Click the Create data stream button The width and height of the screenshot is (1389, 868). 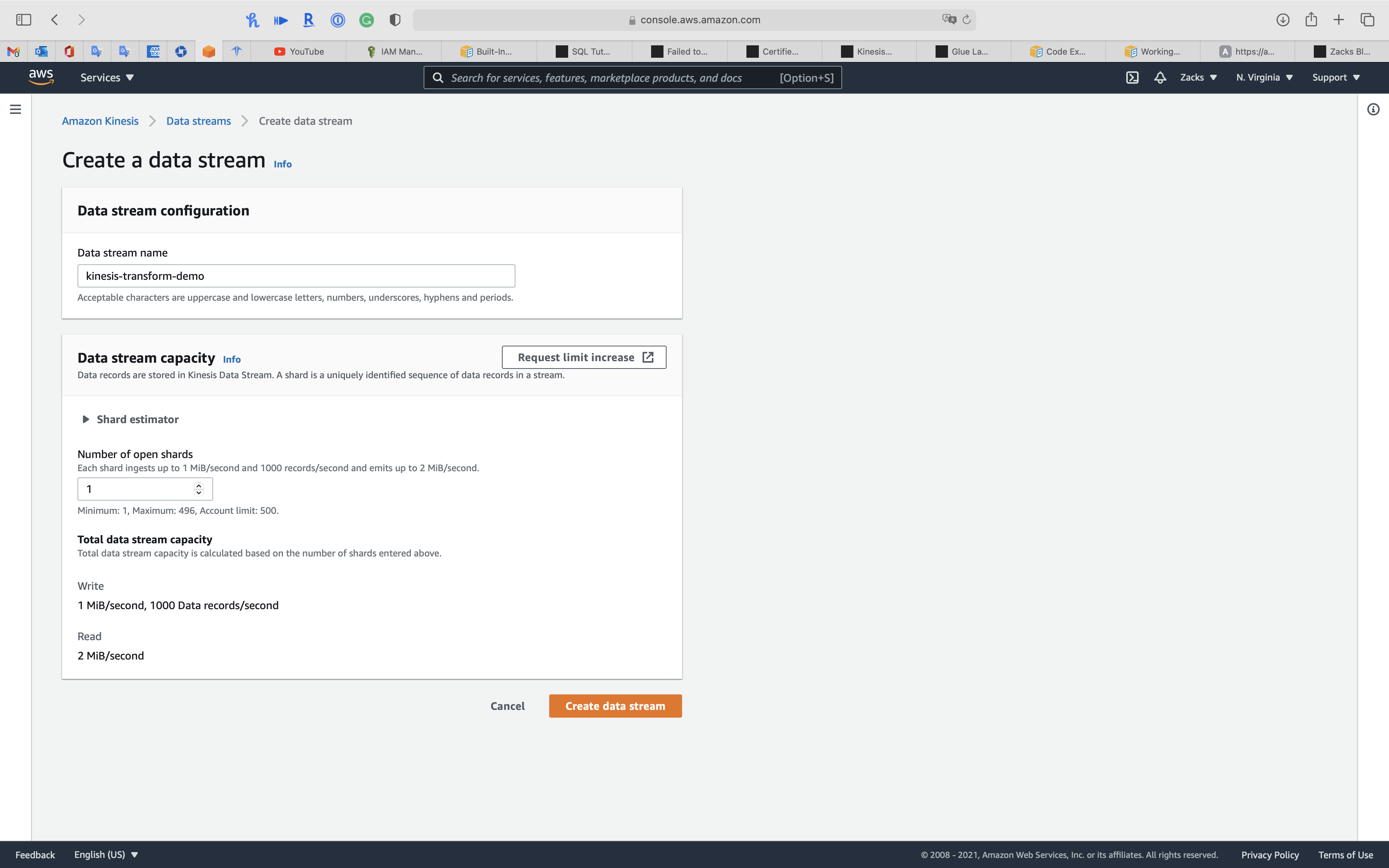[x=615, y=706]
